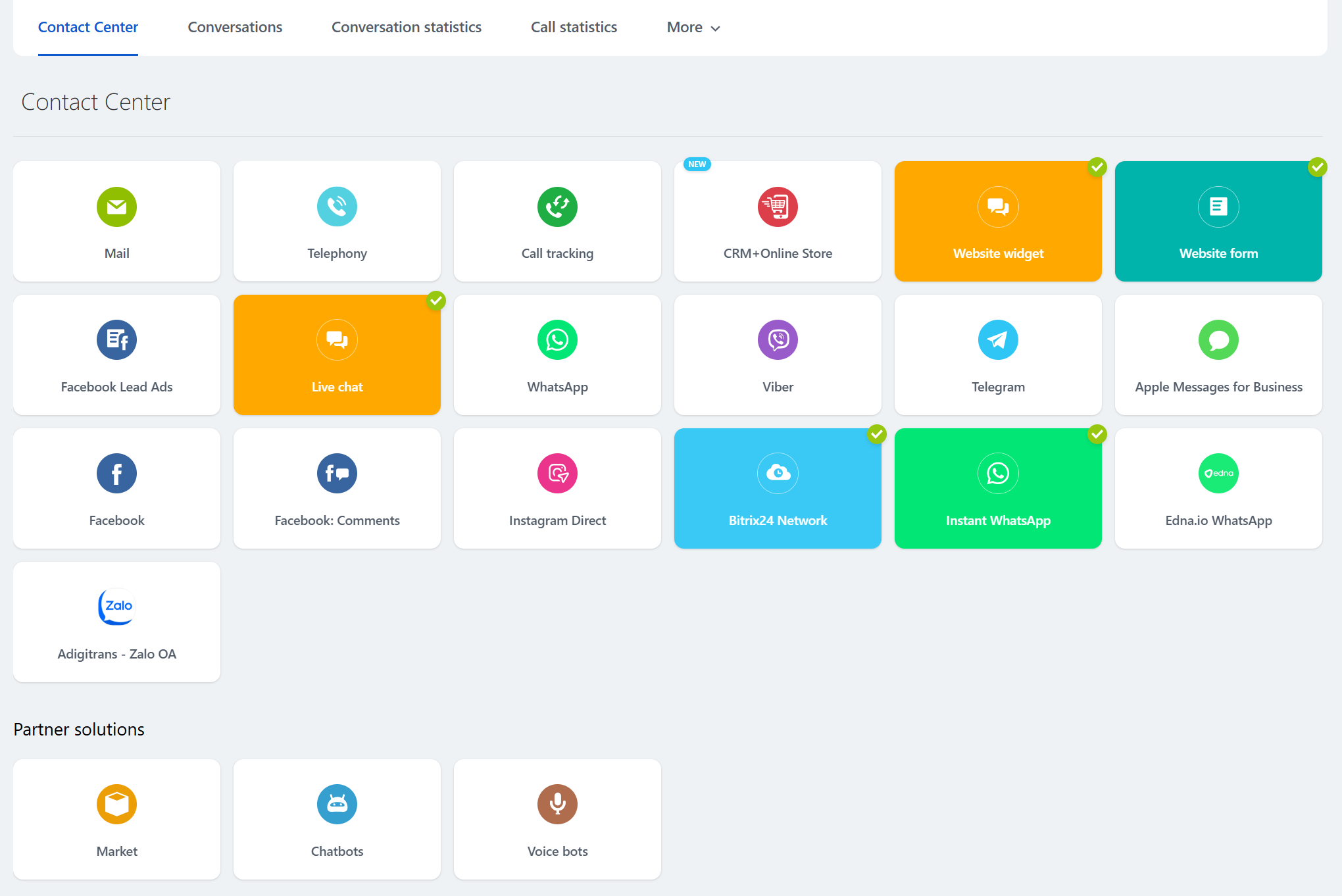
Task: Open the Call statistics tab
Action: coord(574,28)
